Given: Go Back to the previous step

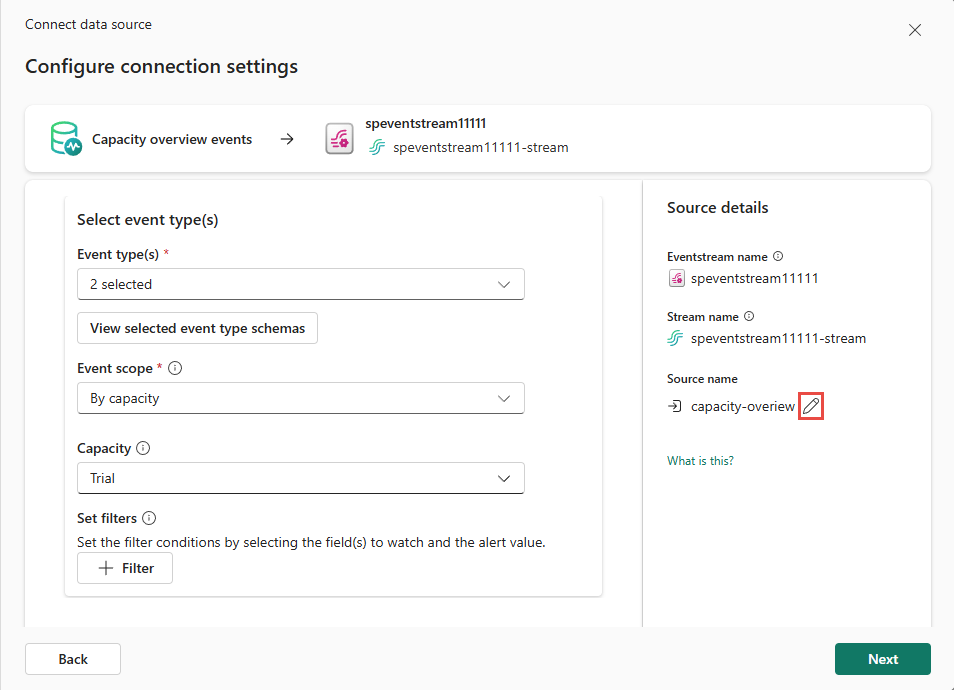Looking at the screenshot, I should click(x=73, y=659).
